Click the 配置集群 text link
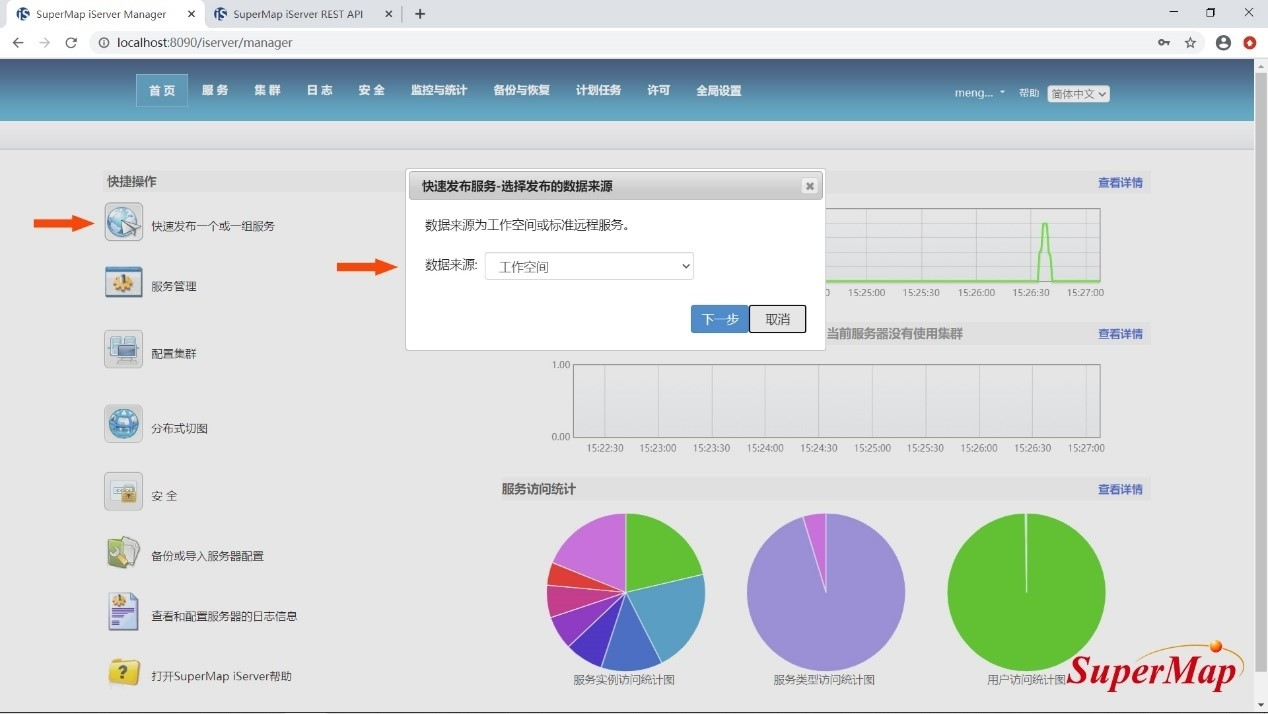 click(x=174, y=353)
